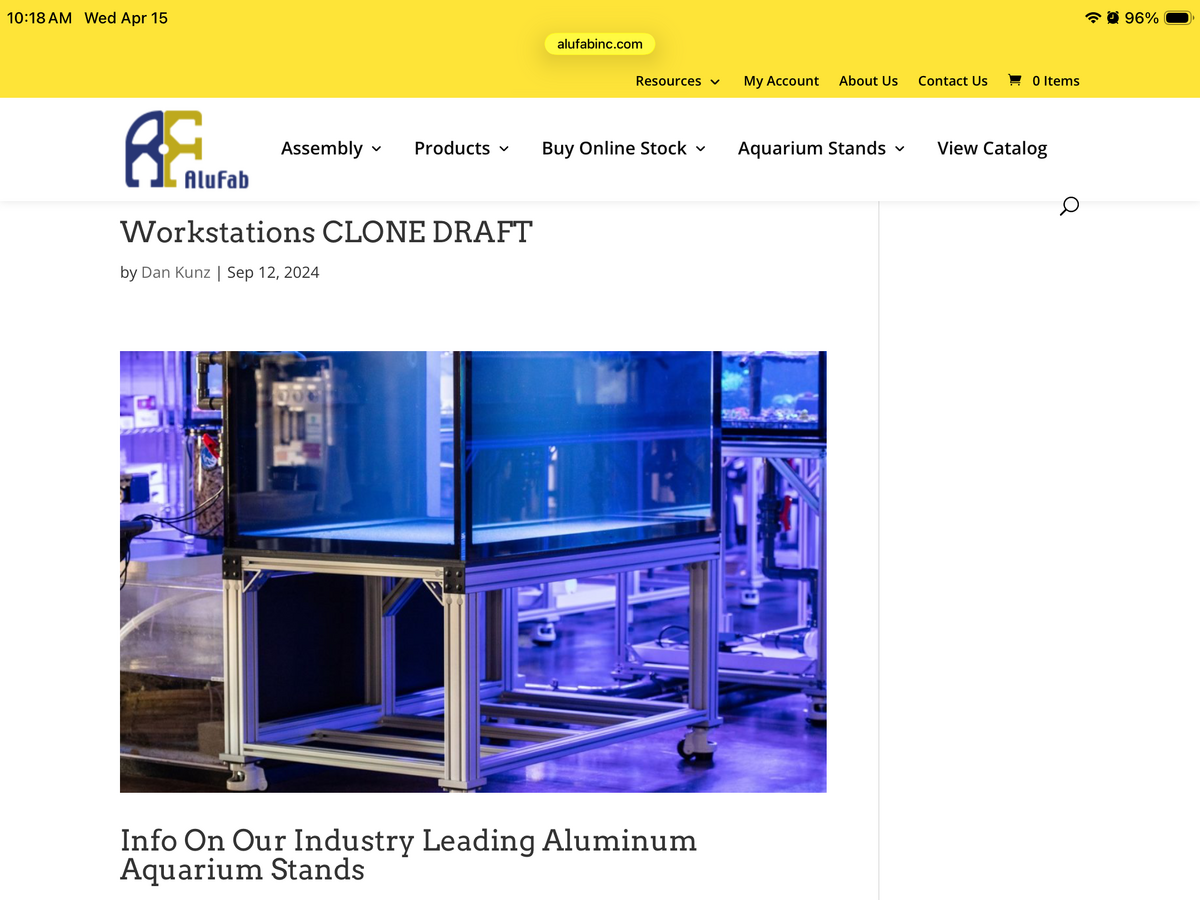Open the Contact Us page
1200x900 pixels.
953,81
